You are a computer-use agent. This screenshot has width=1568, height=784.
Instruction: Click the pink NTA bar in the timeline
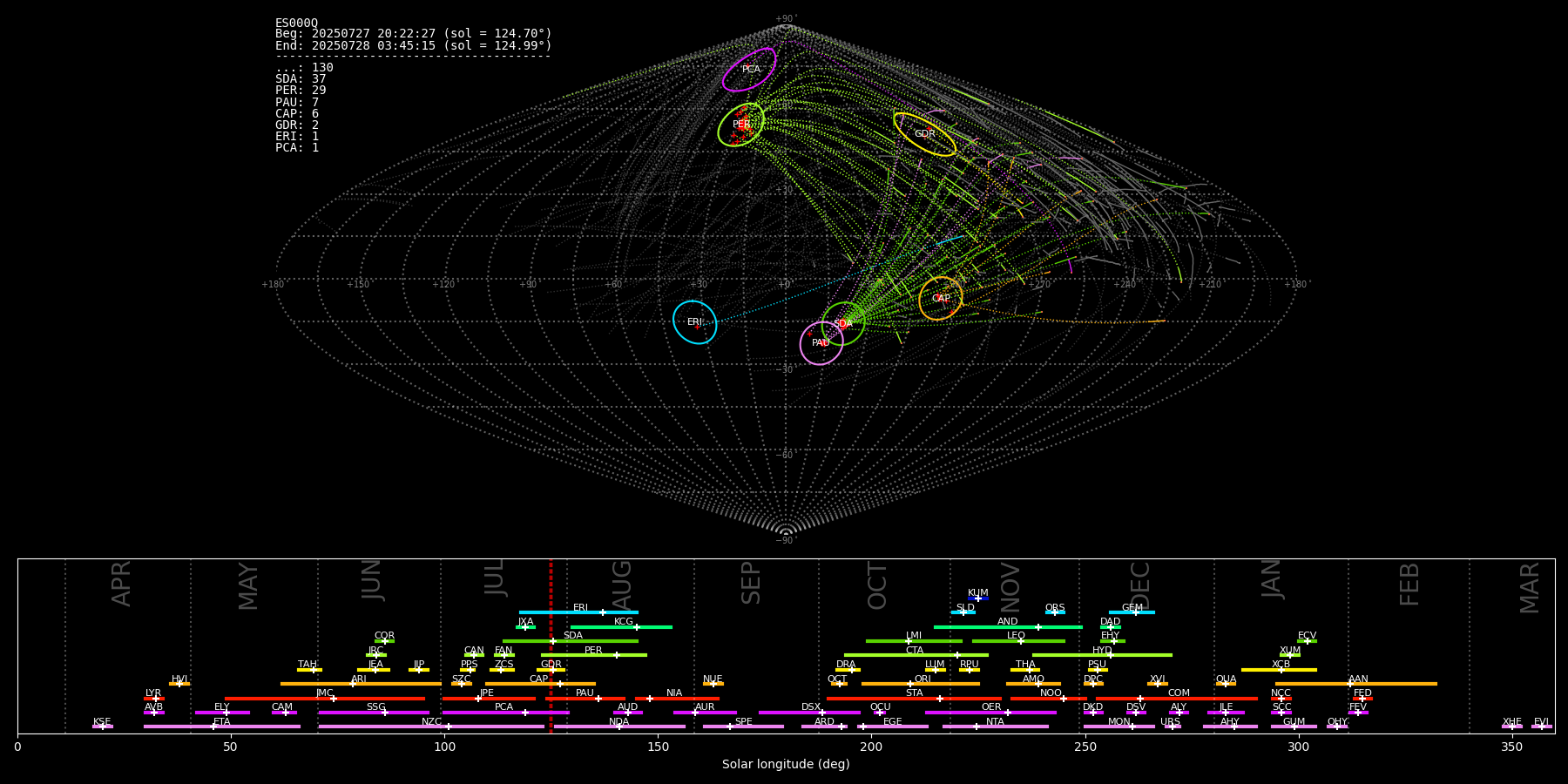(995, 727)
